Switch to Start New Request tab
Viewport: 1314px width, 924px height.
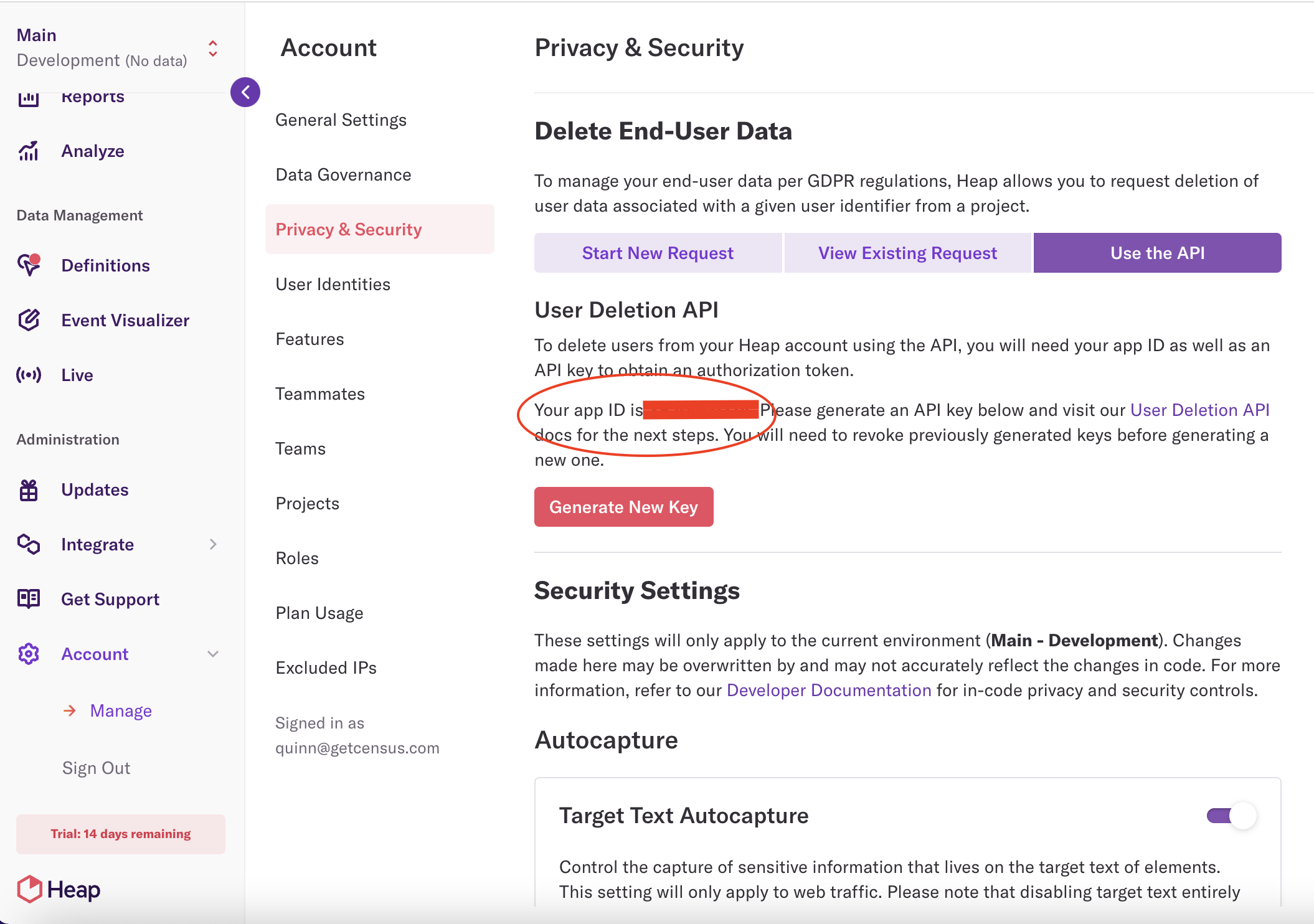658,253
